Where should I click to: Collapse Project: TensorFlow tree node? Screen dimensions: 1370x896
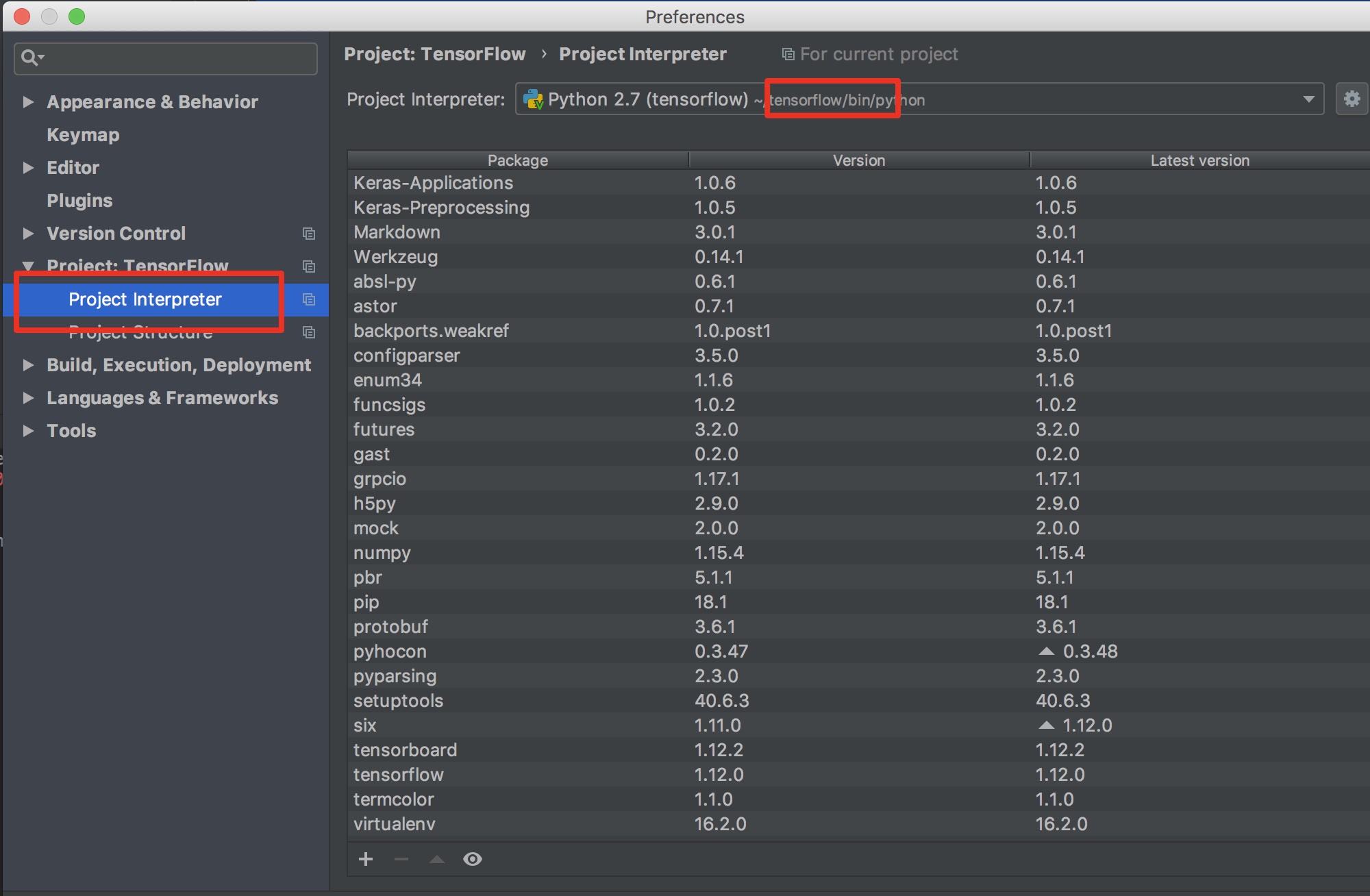(28, 266)
